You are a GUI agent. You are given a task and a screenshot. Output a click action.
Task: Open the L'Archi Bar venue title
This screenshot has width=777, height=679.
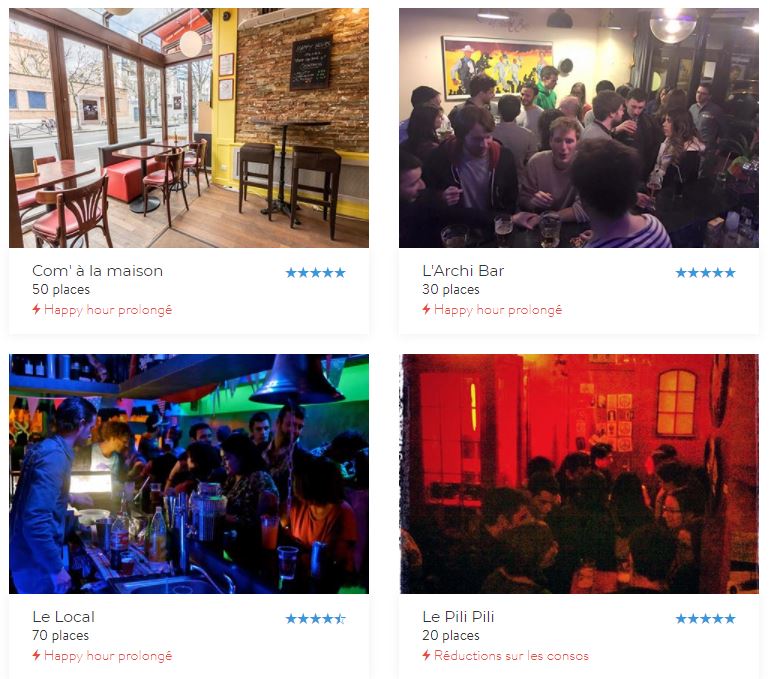[x=463, y=271]
